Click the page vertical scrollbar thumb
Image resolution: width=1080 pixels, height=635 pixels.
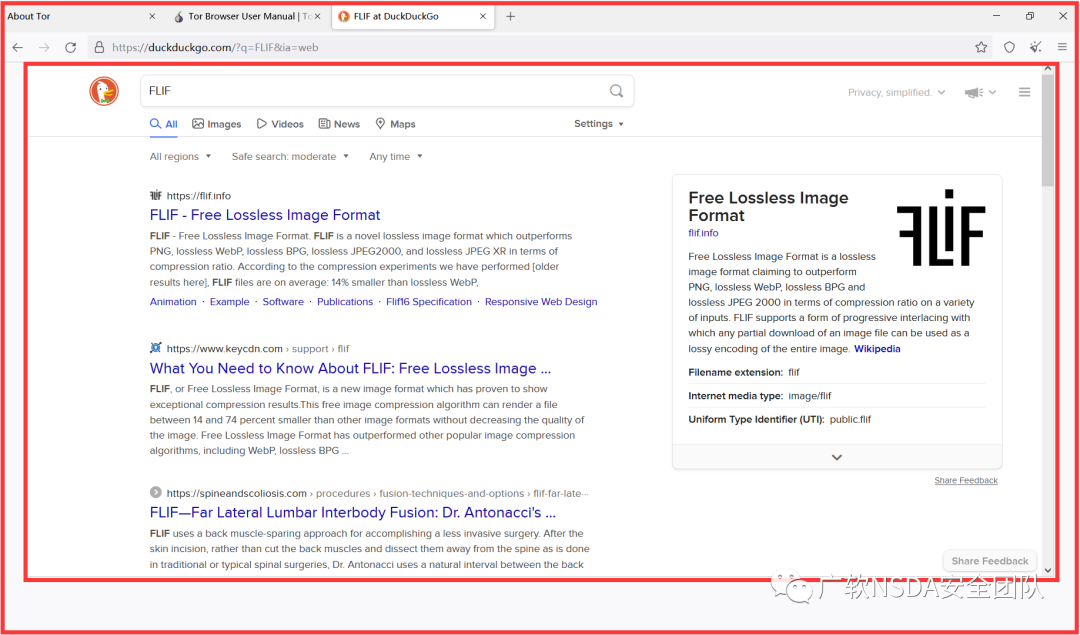(1048, 131)
